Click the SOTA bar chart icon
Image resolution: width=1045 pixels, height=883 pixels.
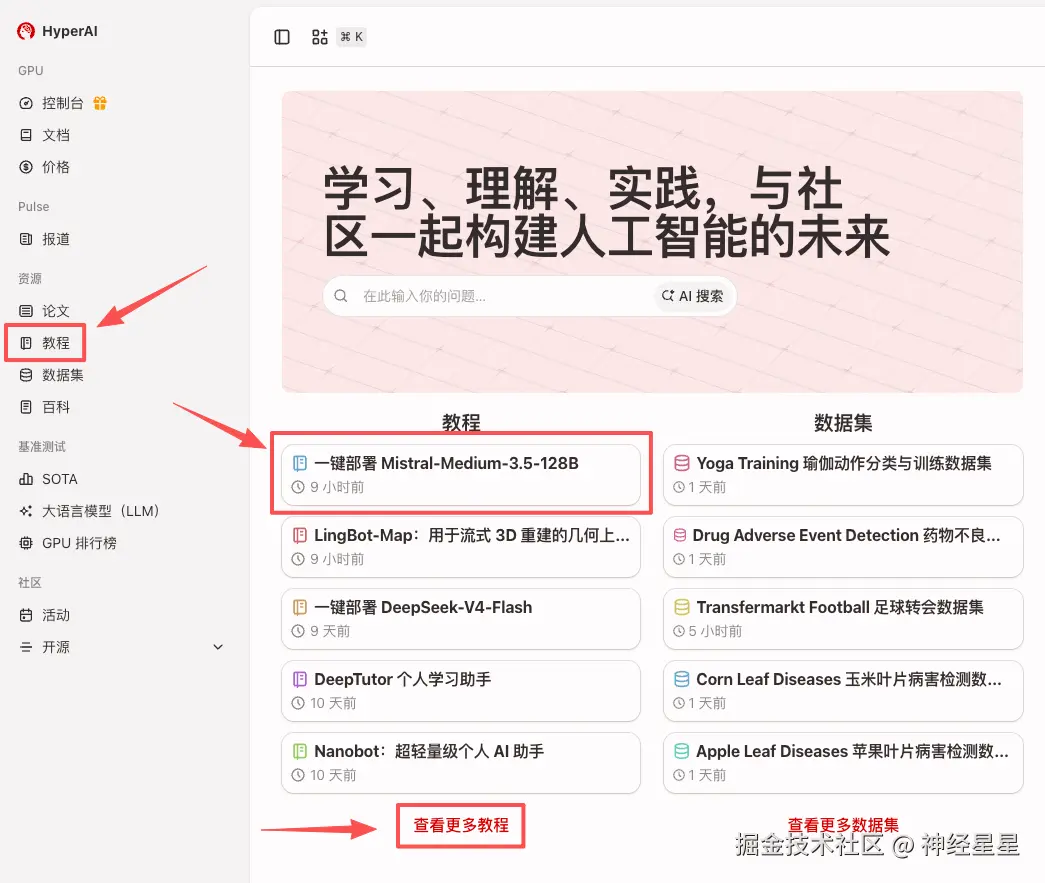(26, 479)
